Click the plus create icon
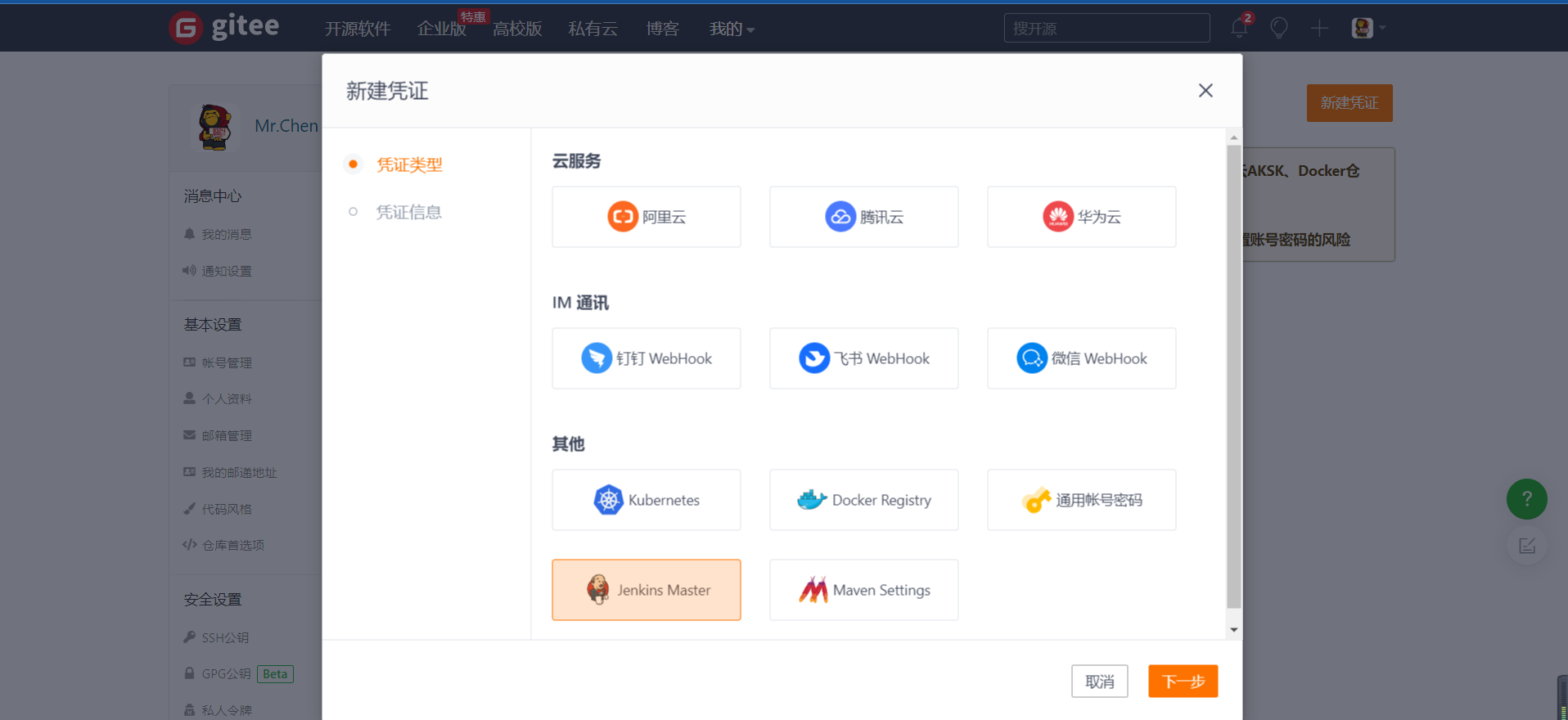The height and width of the screenshot is (720, 1568). tap(1319, 28)
